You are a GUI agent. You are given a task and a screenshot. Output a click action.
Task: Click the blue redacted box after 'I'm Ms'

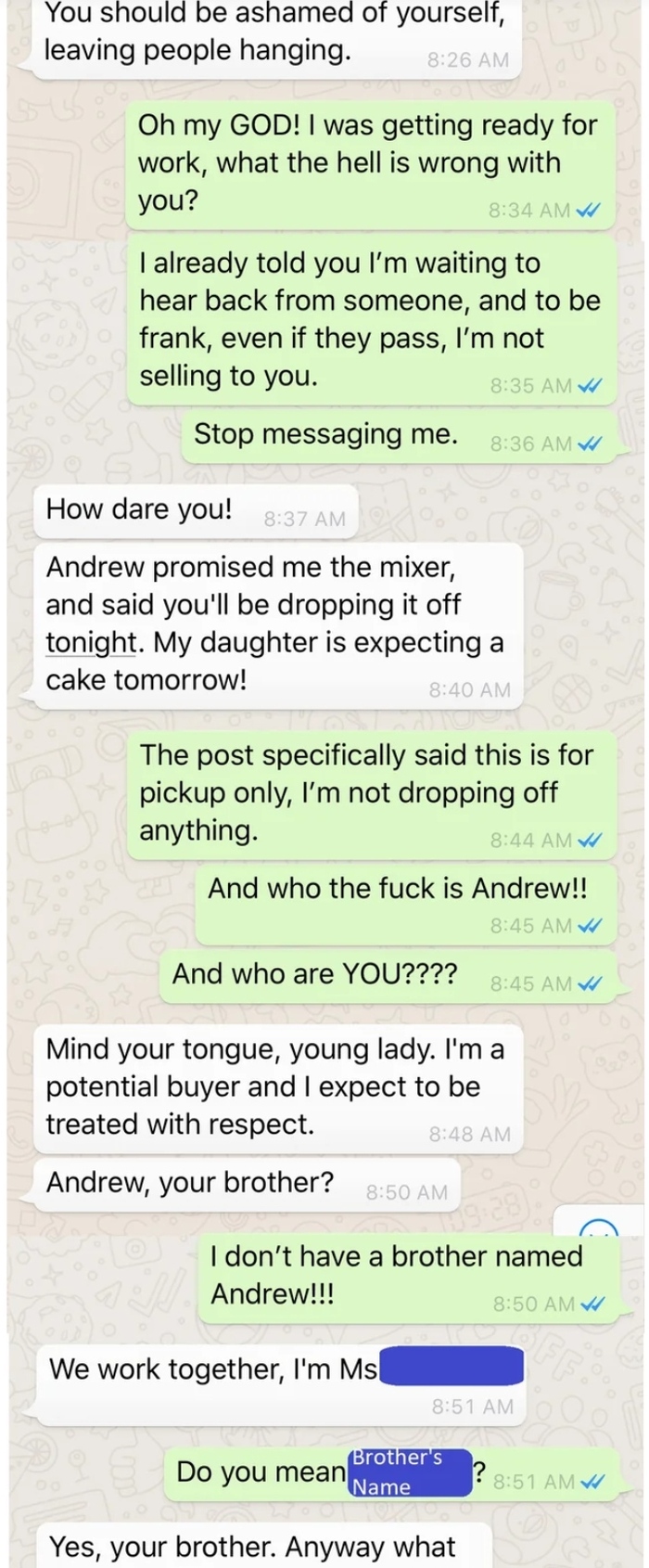[x=452, y=1367]
